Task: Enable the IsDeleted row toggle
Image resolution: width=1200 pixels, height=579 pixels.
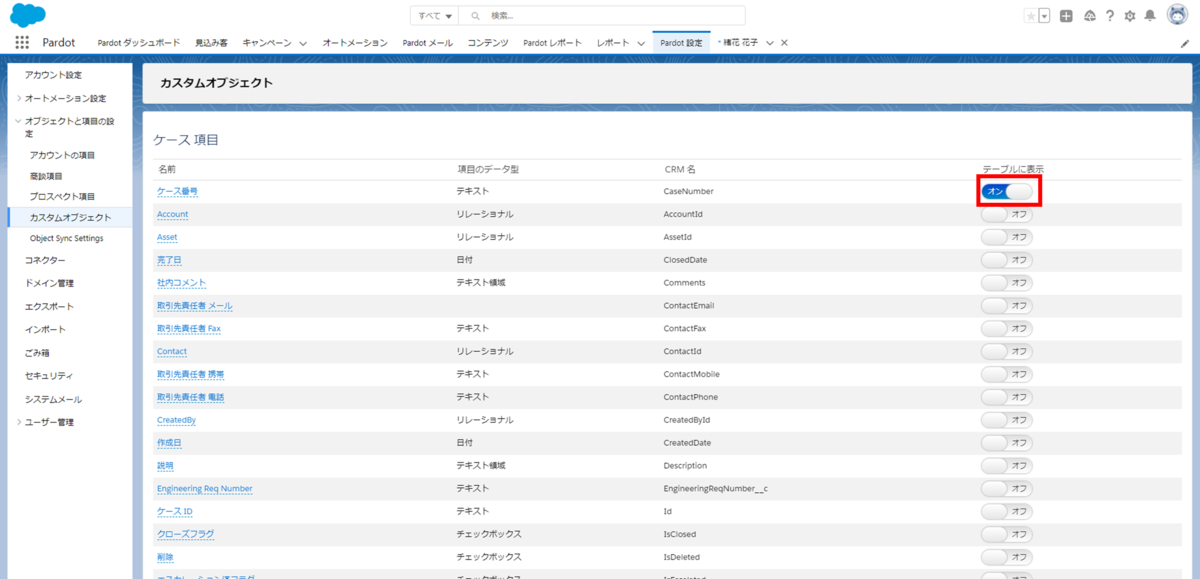Action: pyautogui.click(x=1007, y=557)
